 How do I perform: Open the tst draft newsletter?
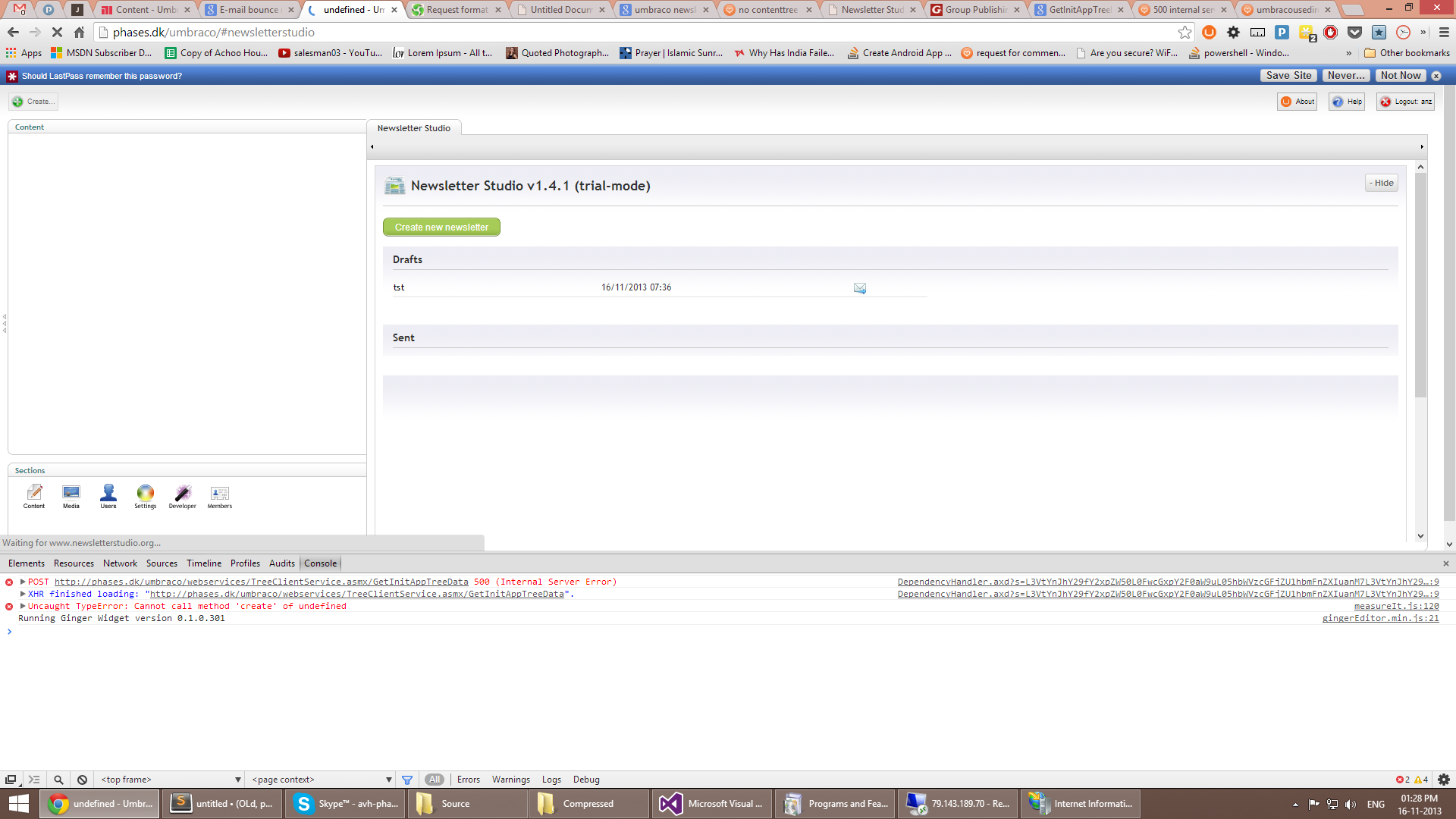click(x=399, y=287)
